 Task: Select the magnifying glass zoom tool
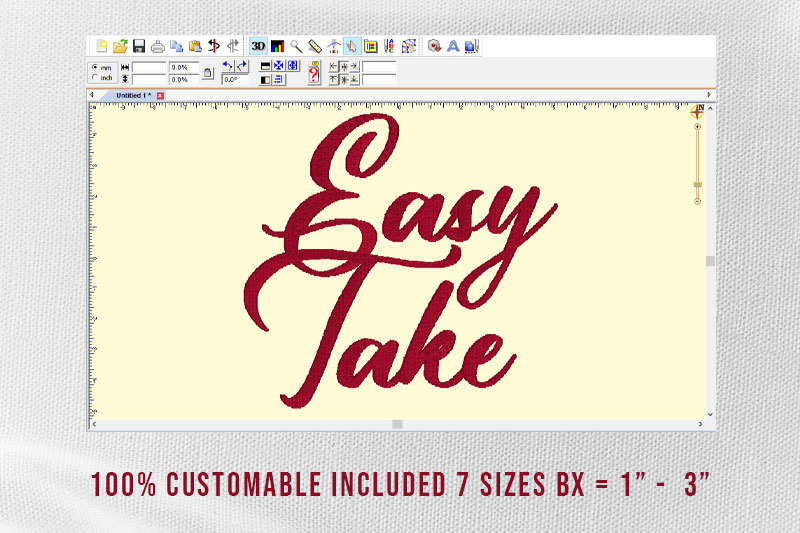click(296, 46)
